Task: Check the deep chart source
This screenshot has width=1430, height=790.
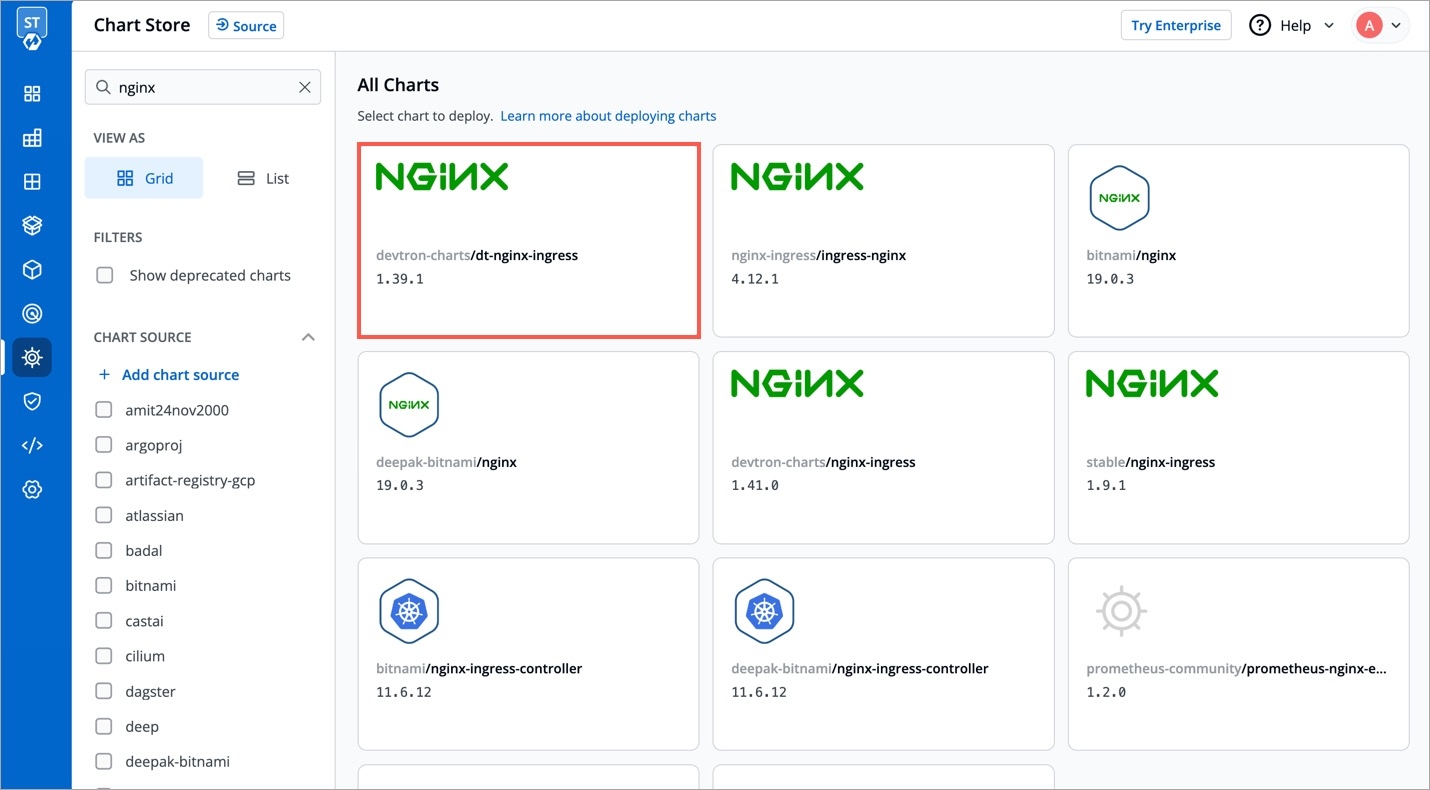Action: coord(104,726)
